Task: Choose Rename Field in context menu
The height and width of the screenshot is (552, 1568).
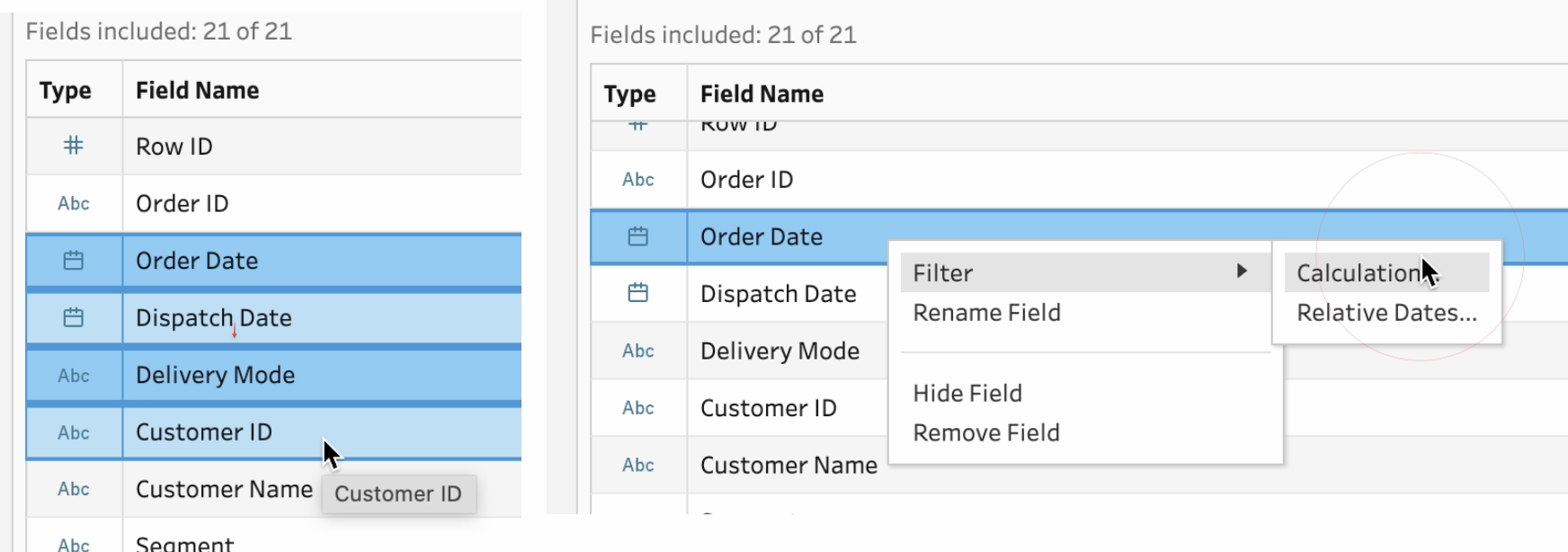Action: pyautogui.click(x=986, y=313)
